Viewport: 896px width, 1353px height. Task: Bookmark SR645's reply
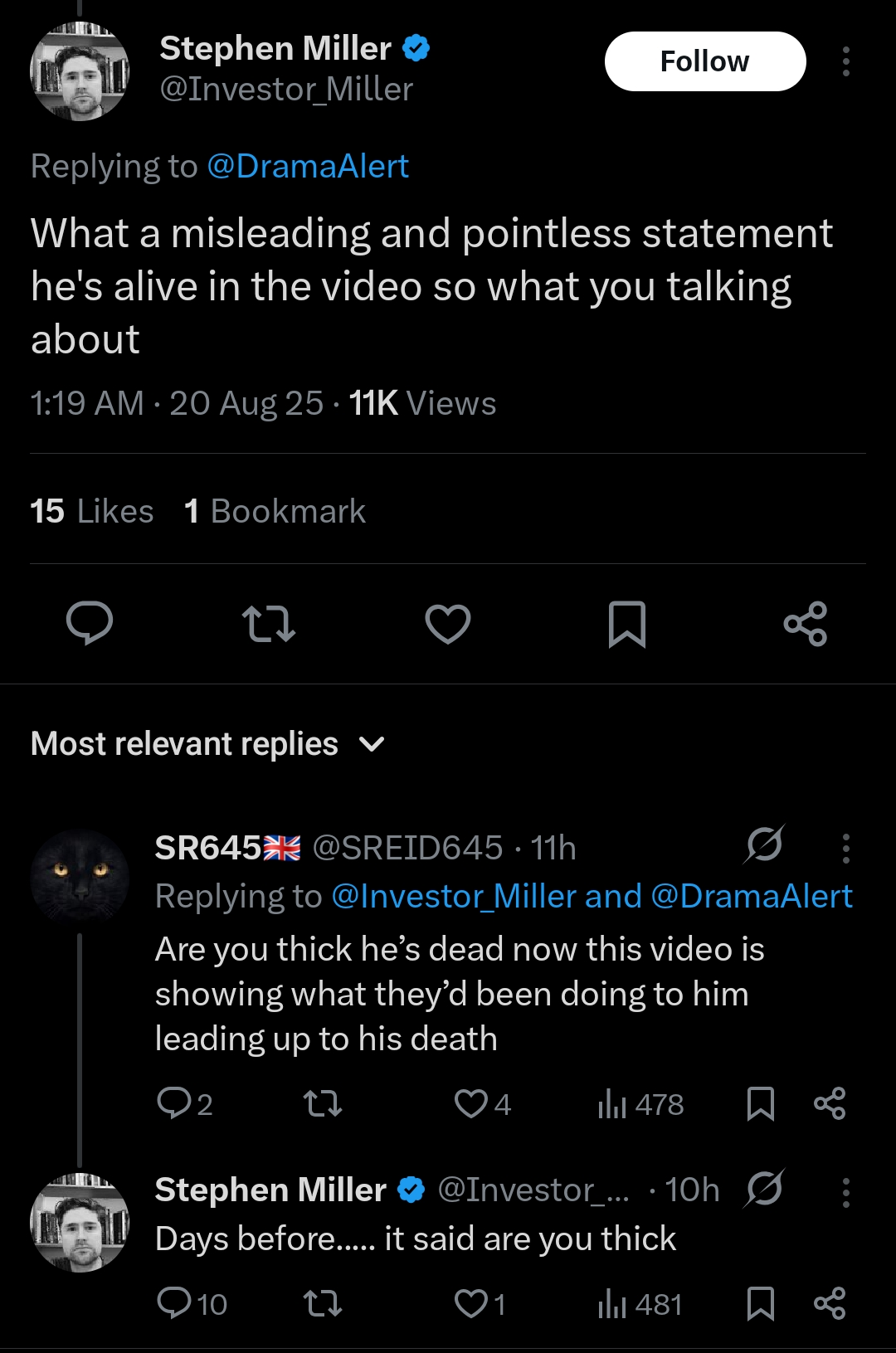[x=760, y=1103]
